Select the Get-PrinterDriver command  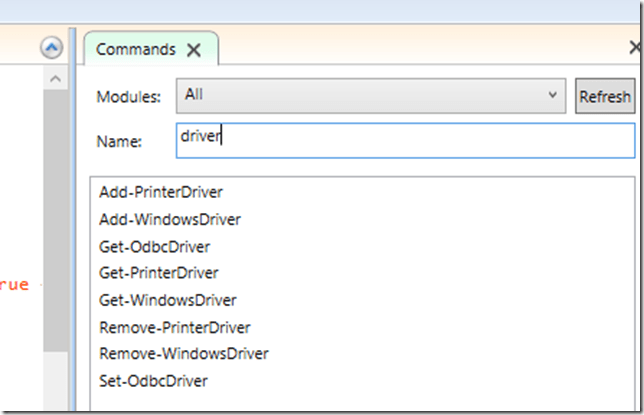159,273
